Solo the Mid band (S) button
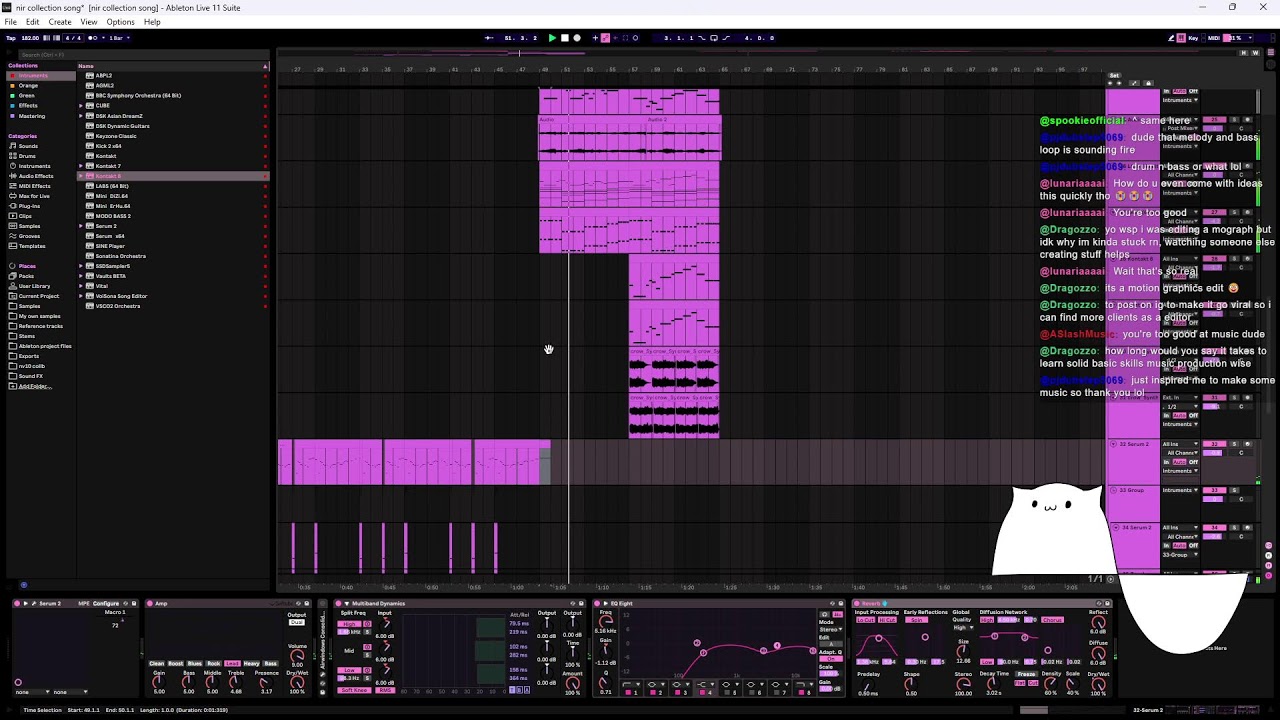 coord(367,655)
